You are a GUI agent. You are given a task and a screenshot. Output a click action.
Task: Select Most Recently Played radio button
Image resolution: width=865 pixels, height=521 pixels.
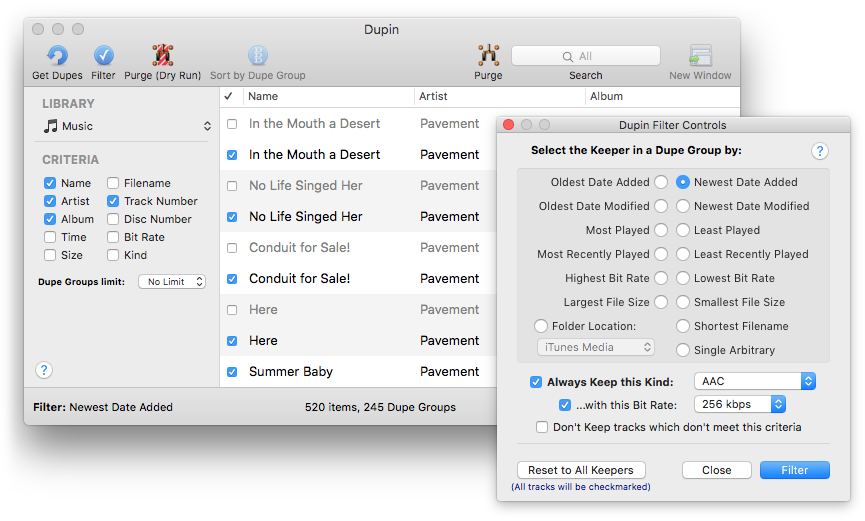[x=661, y=254]
